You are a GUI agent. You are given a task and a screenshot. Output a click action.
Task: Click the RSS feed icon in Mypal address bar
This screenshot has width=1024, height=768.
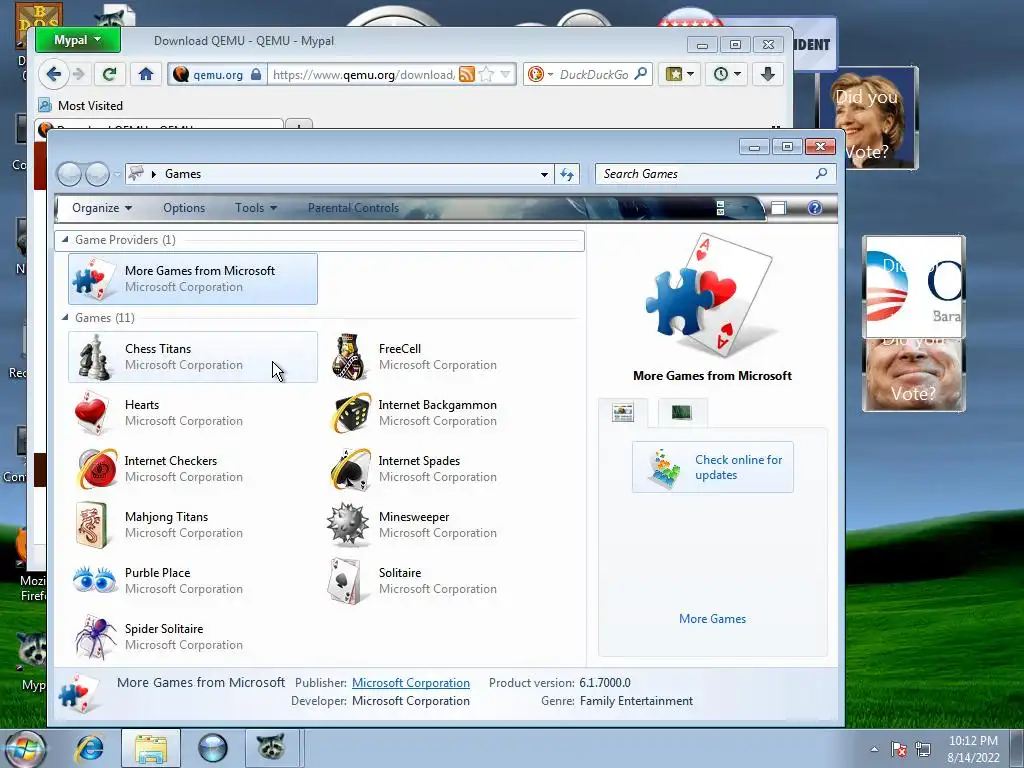[x=466, y=74]
